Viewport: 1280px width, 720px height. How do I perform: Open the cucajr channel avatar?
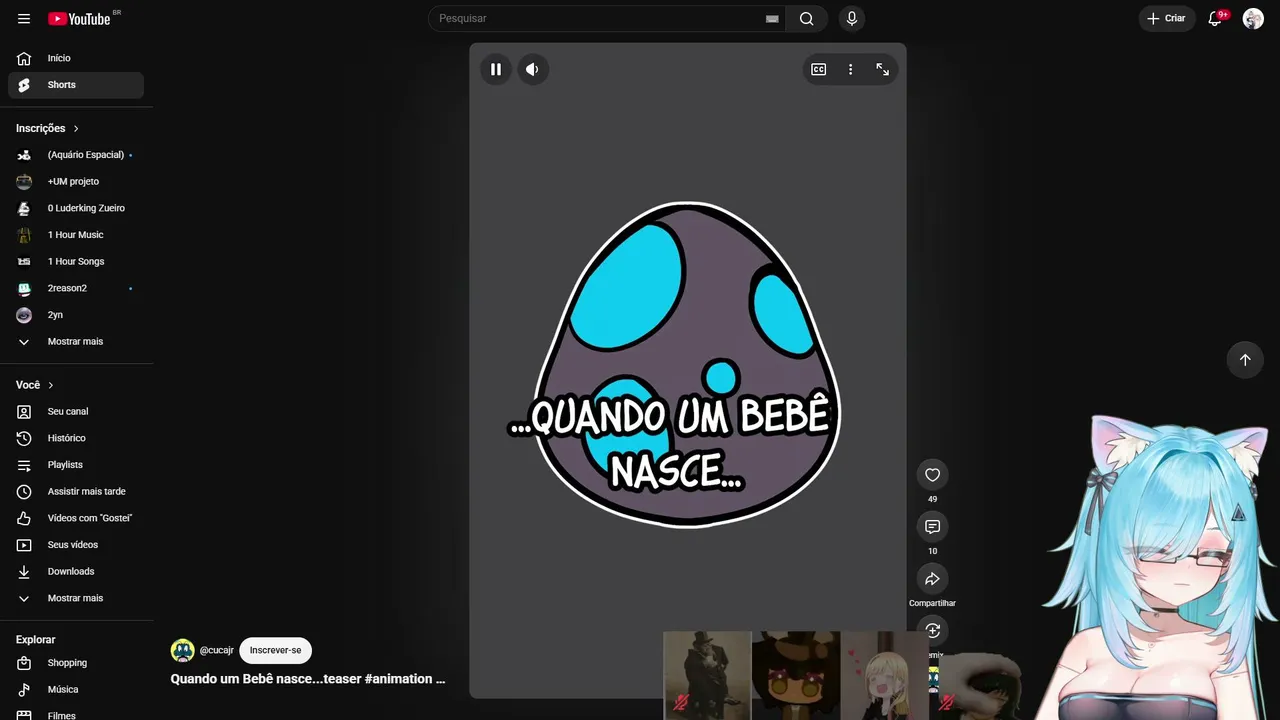(x=182, y=650)
